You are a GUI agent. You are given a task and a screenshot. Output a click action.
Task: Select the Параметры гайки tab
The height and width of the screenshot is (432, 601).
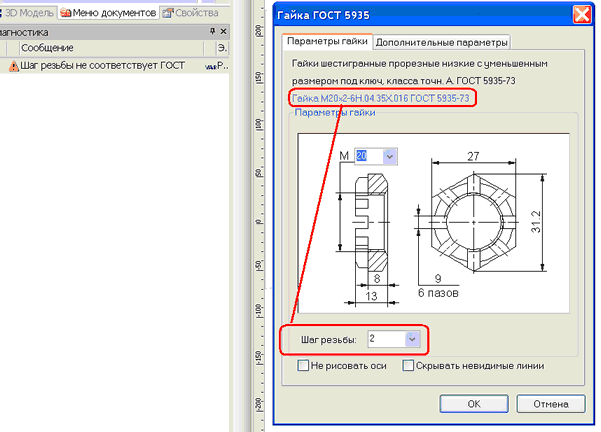point(328,41)
